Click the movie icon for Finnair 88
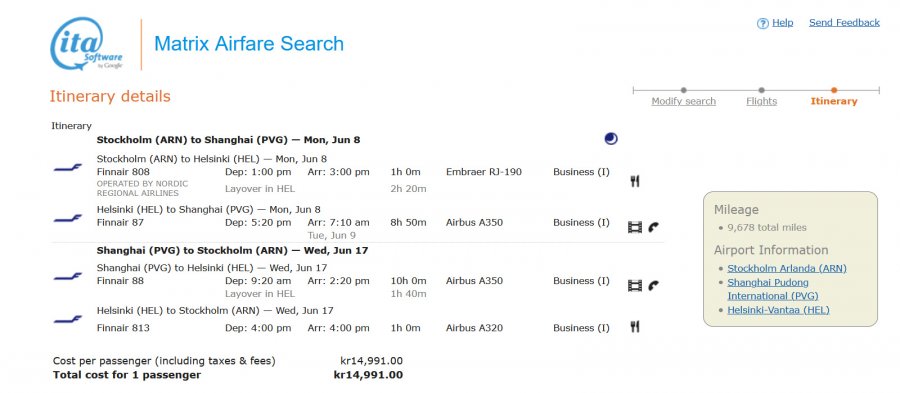The height and width of the screenshot is (393, 900). point(635,285)
